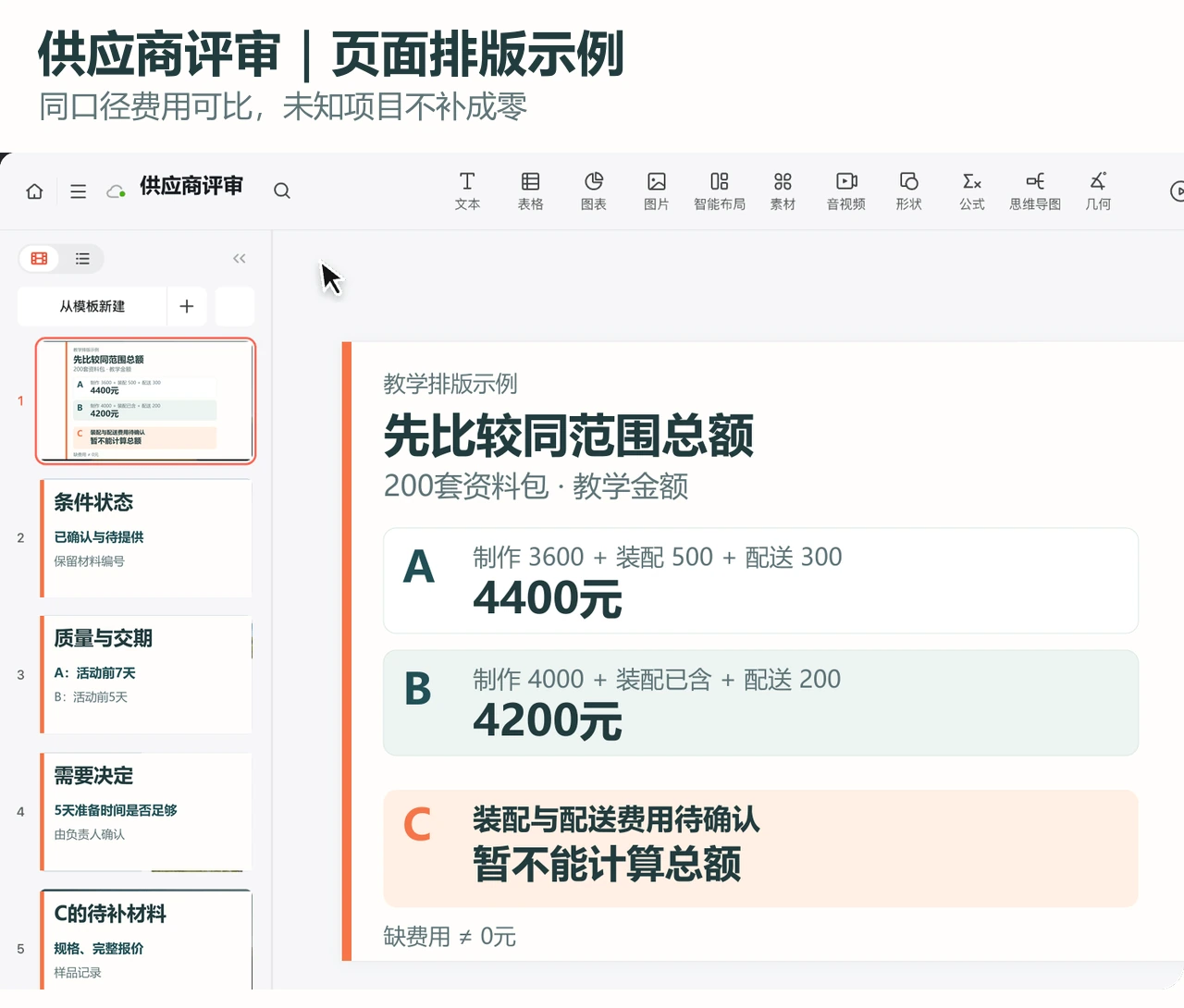Viewport: 1184px width, 1008px height.
Task: Click the line 制作 4000 + 装配已含 + 配送 200
Action: 657,680
